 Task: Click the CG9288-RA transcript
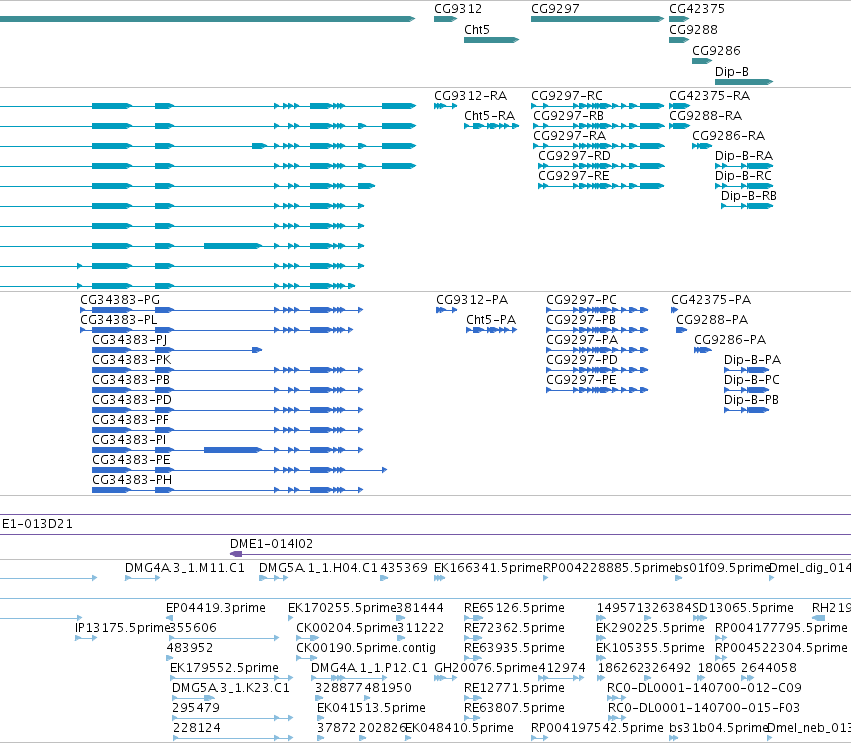(x=705, y=116)
